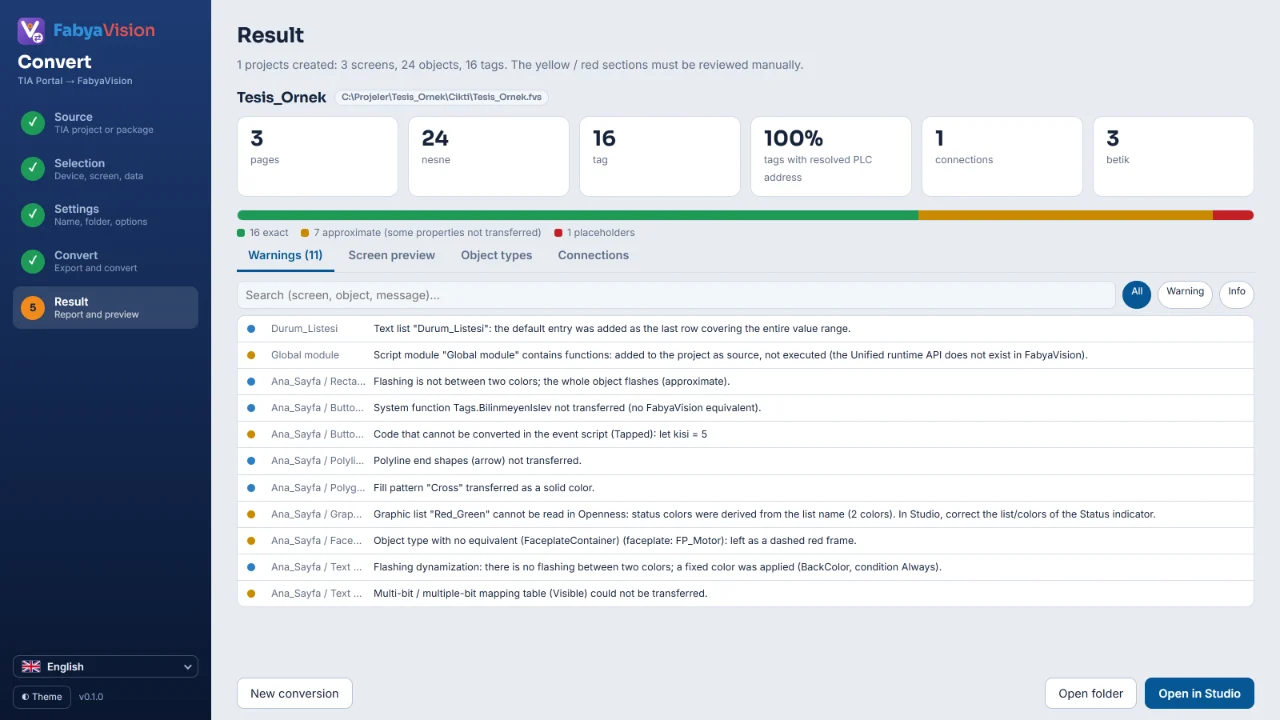Viewport: 1280px width, 720px height.
Task: Click the New conversion button
Action: [295, 693]
